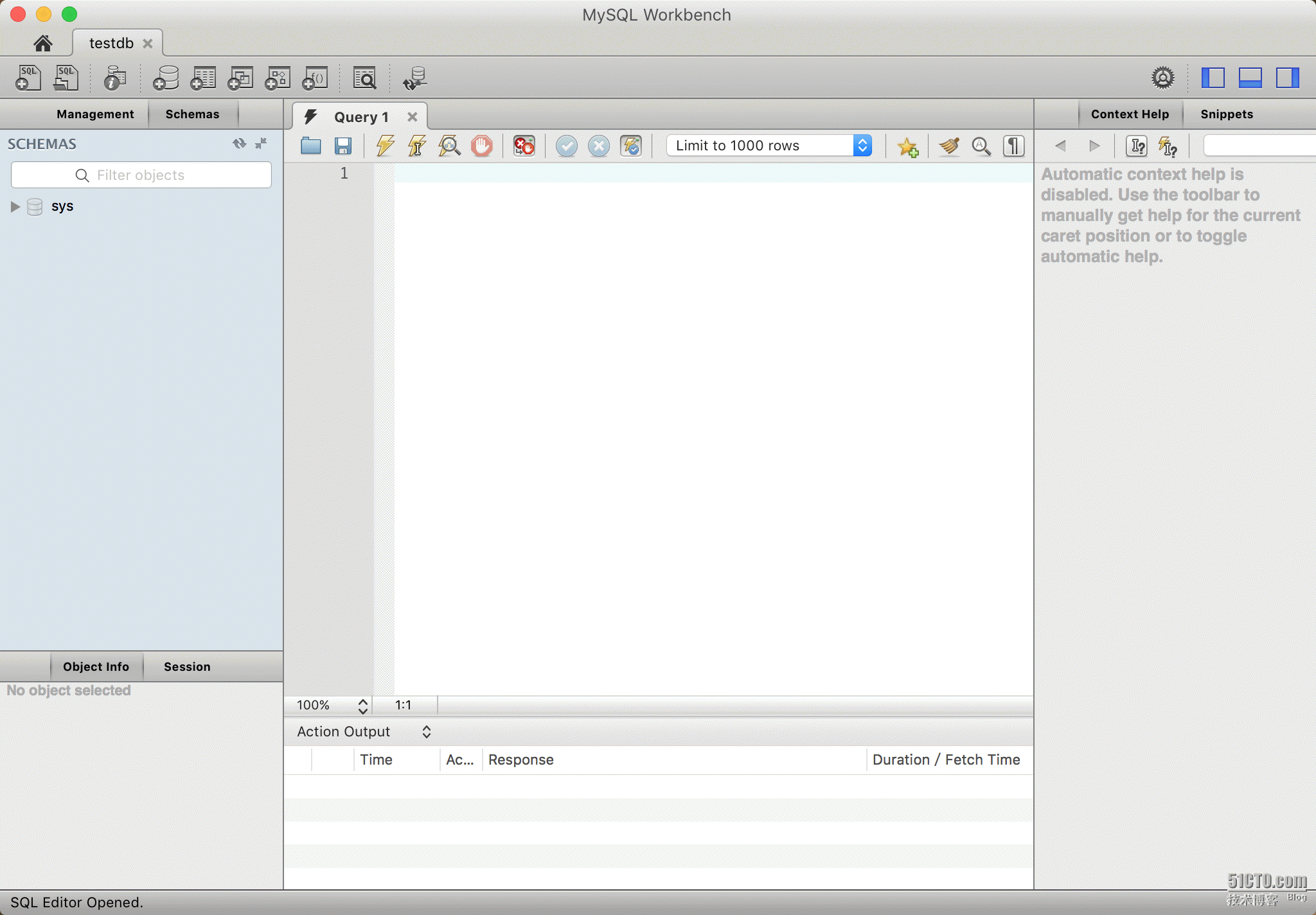Select the Query 1 tab
Screen dimensions: 1316x915
(360, 117)
